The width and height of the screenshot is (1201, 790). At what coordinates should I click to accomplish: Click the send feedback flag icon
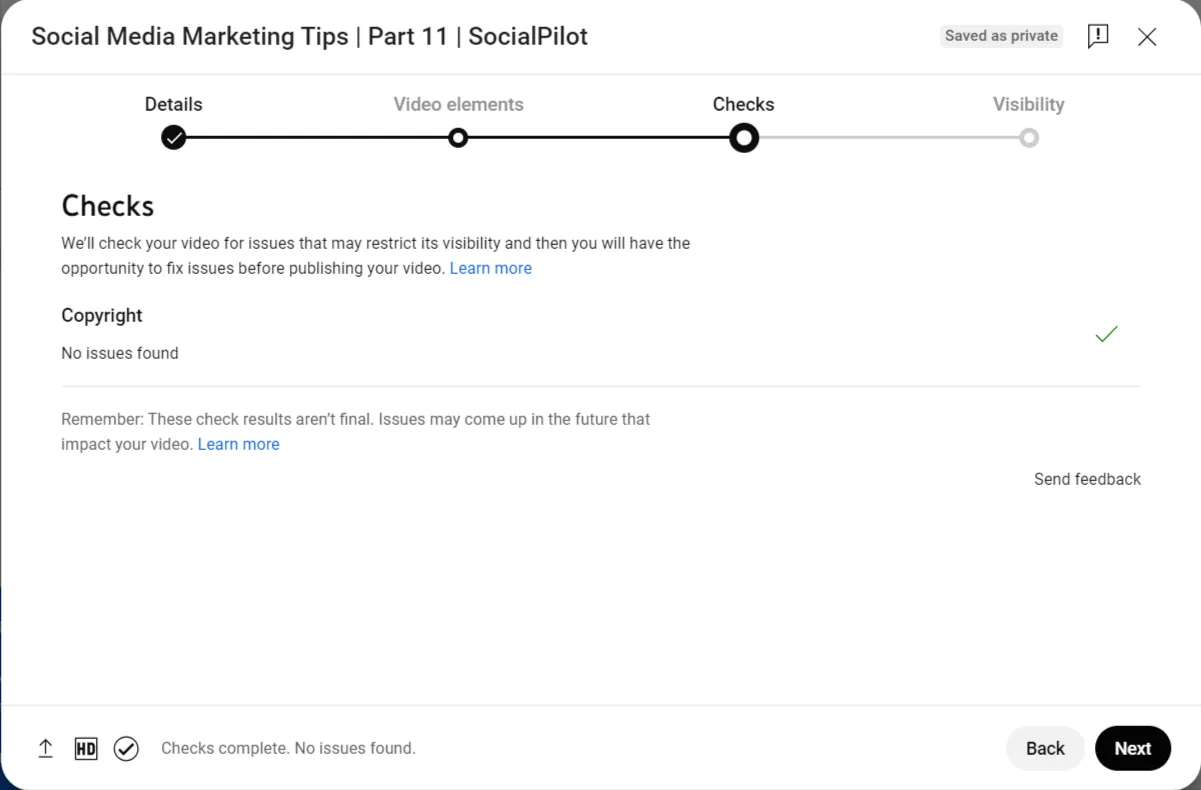1098,36
